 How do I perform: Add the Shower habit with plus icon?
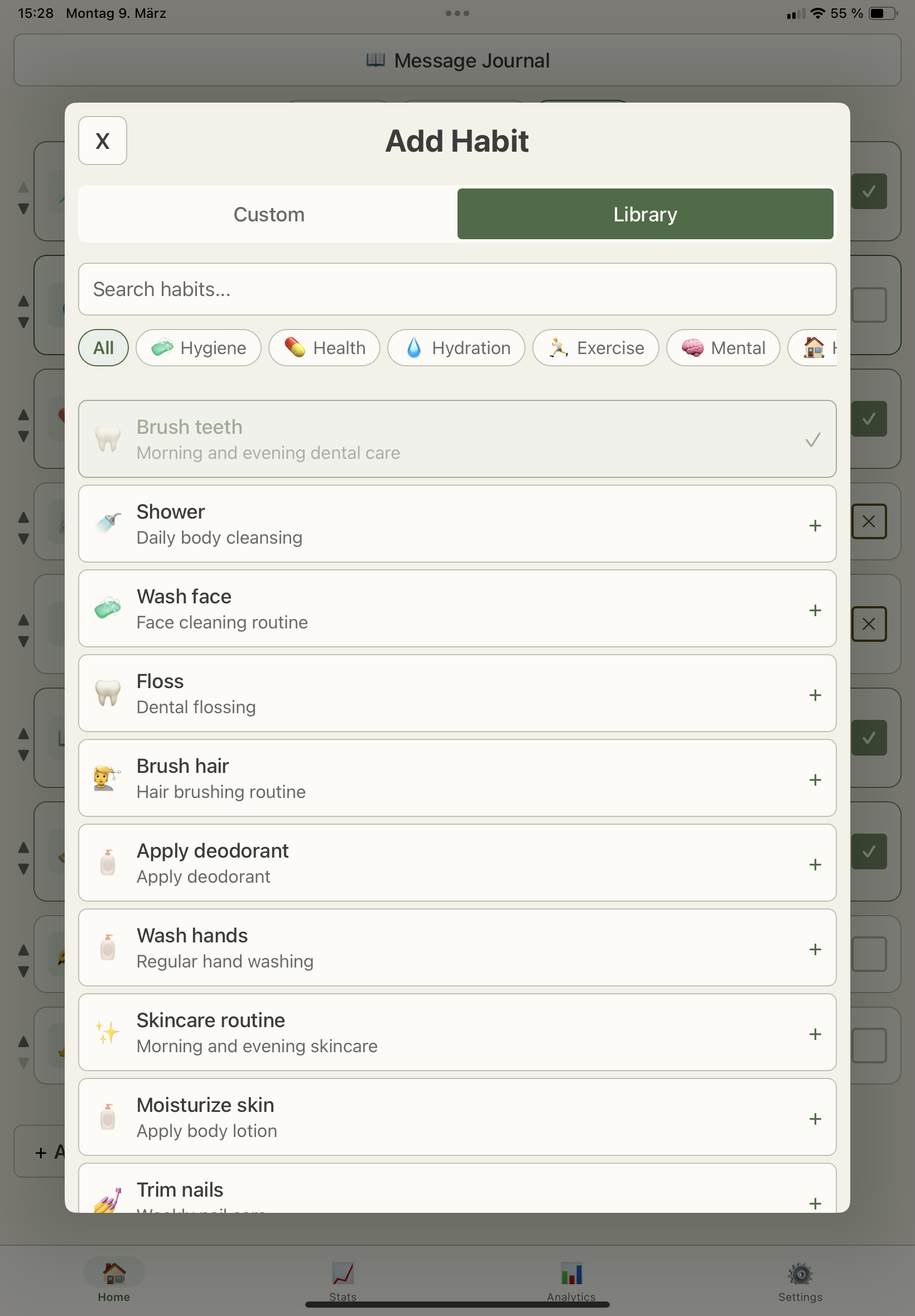[x=815, y=525]
